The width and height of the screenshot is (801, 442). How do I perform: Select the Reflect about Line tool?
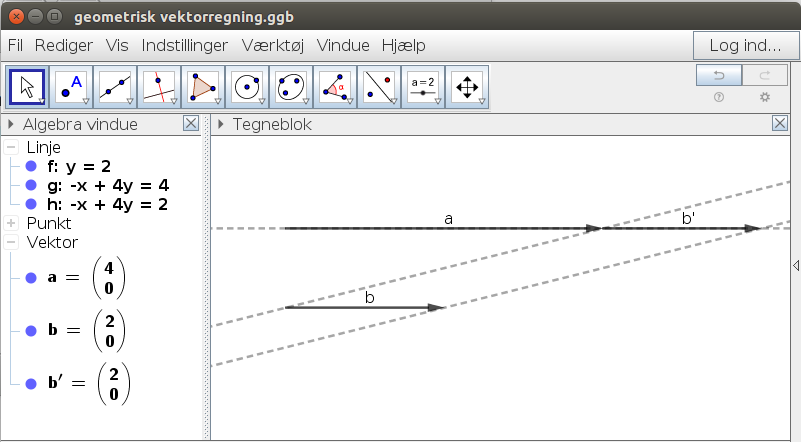379,87
